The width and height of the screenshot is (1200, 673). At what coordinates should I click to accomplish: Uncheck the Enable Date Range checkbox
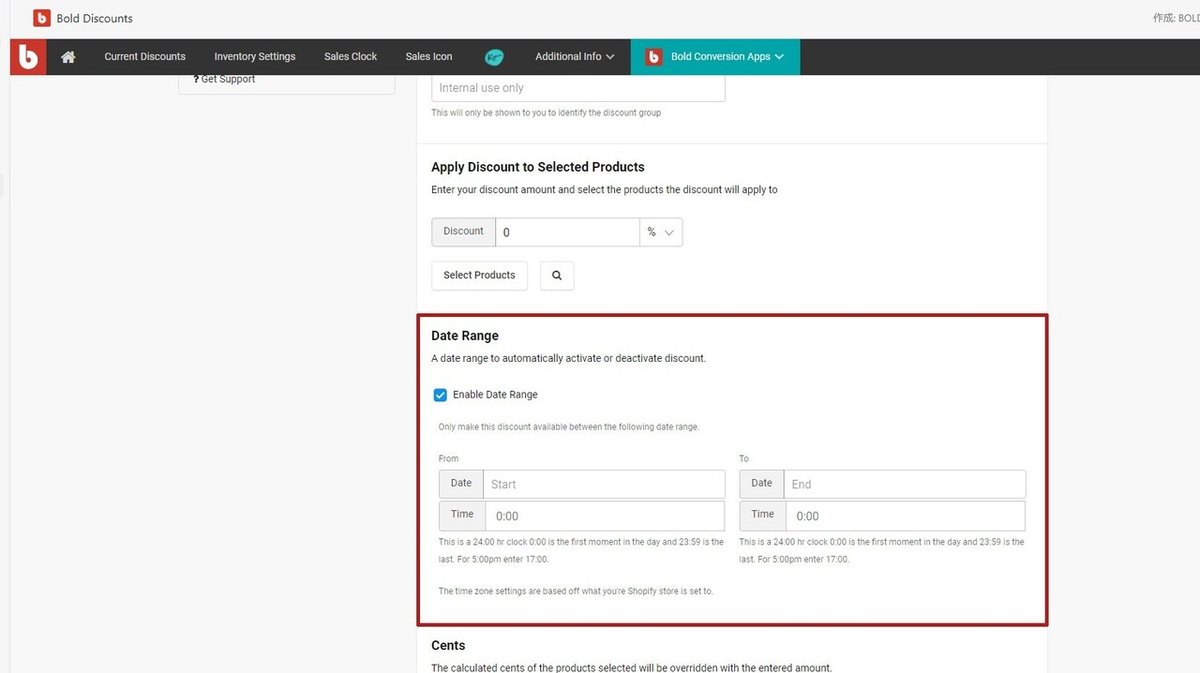pyautogui.click(x=440, y=395)
